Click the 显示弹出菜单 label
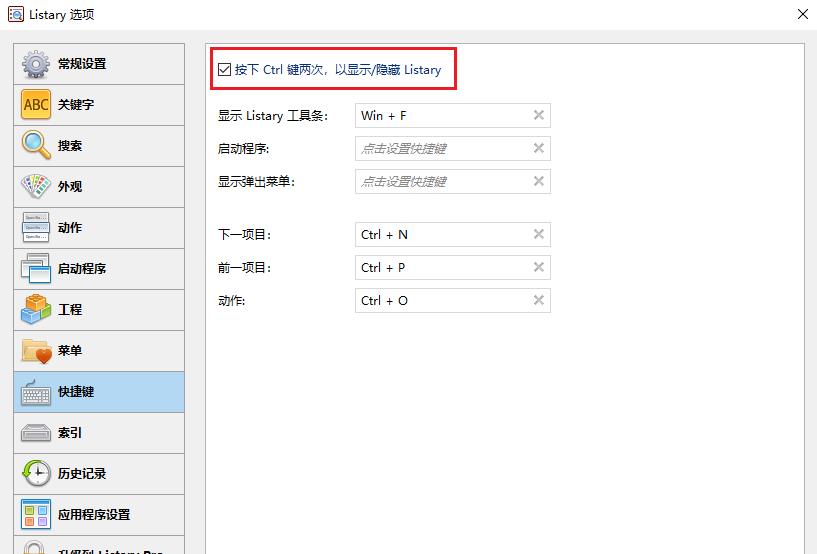Image resolution: width=817 pixels, height=554 pixels. coord(256,182)
